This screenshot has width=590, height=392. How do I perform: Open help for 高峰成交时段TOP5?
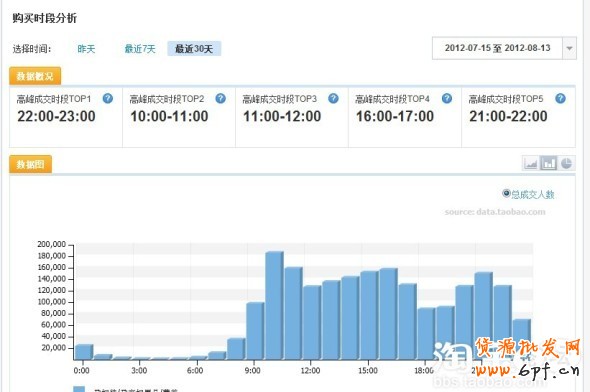(x=560, y=99)
